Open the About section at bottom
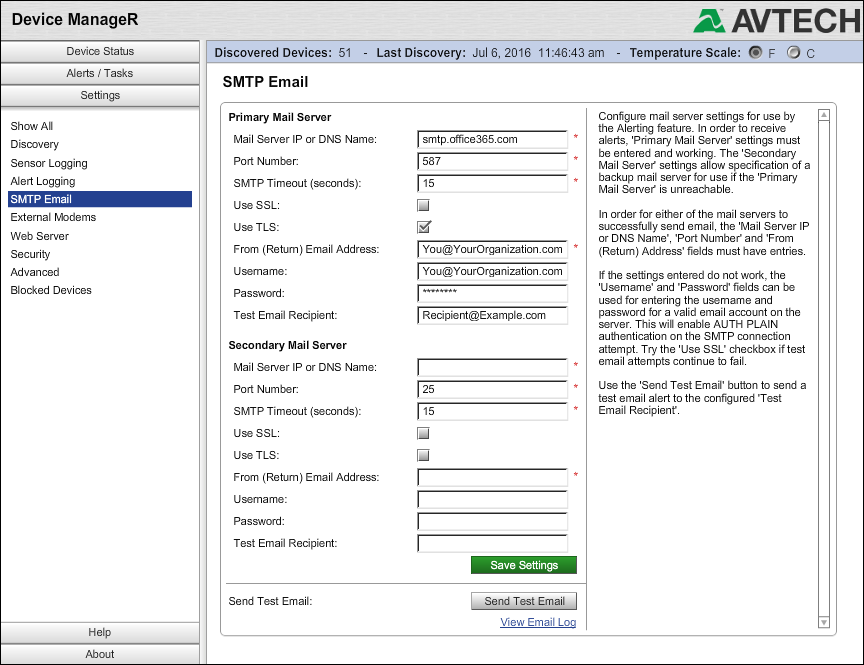Image resolution: width=864 pixels, height=665 pixels. pyautogui.click(x=100, y=654)
